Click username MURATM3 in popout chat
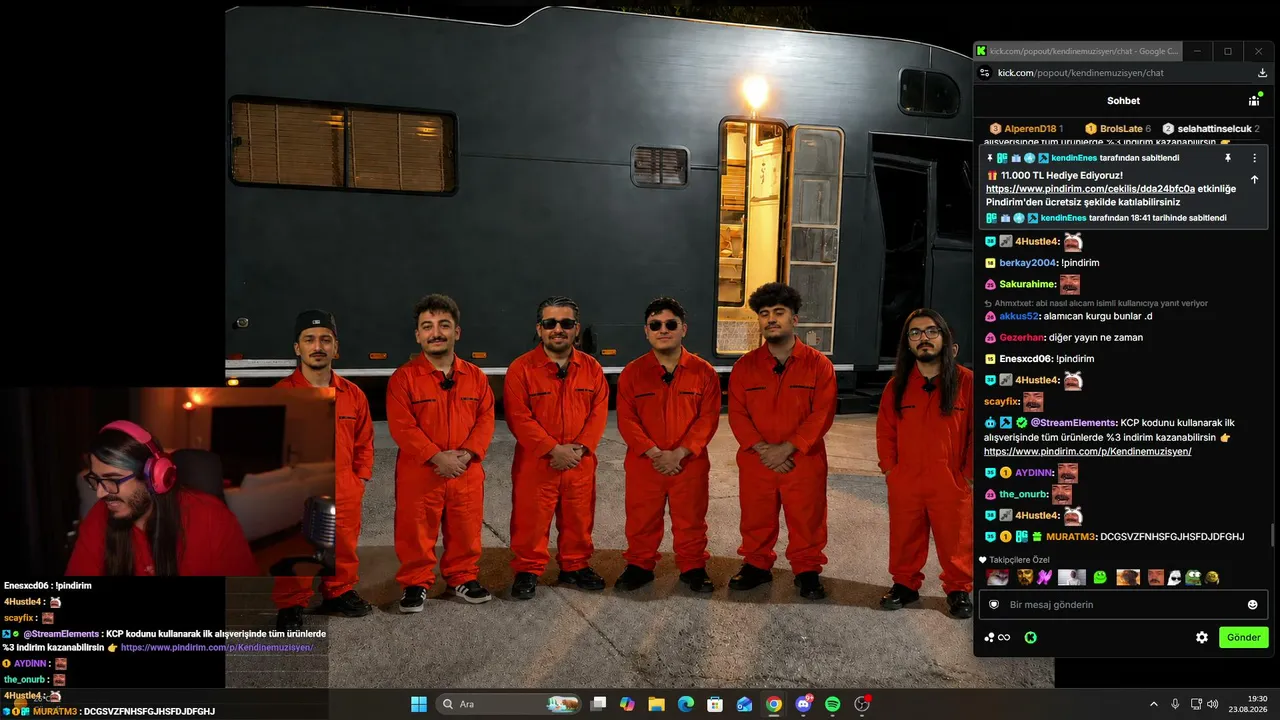This screenshot has width=1280, height=720. tap(1069, 537)
